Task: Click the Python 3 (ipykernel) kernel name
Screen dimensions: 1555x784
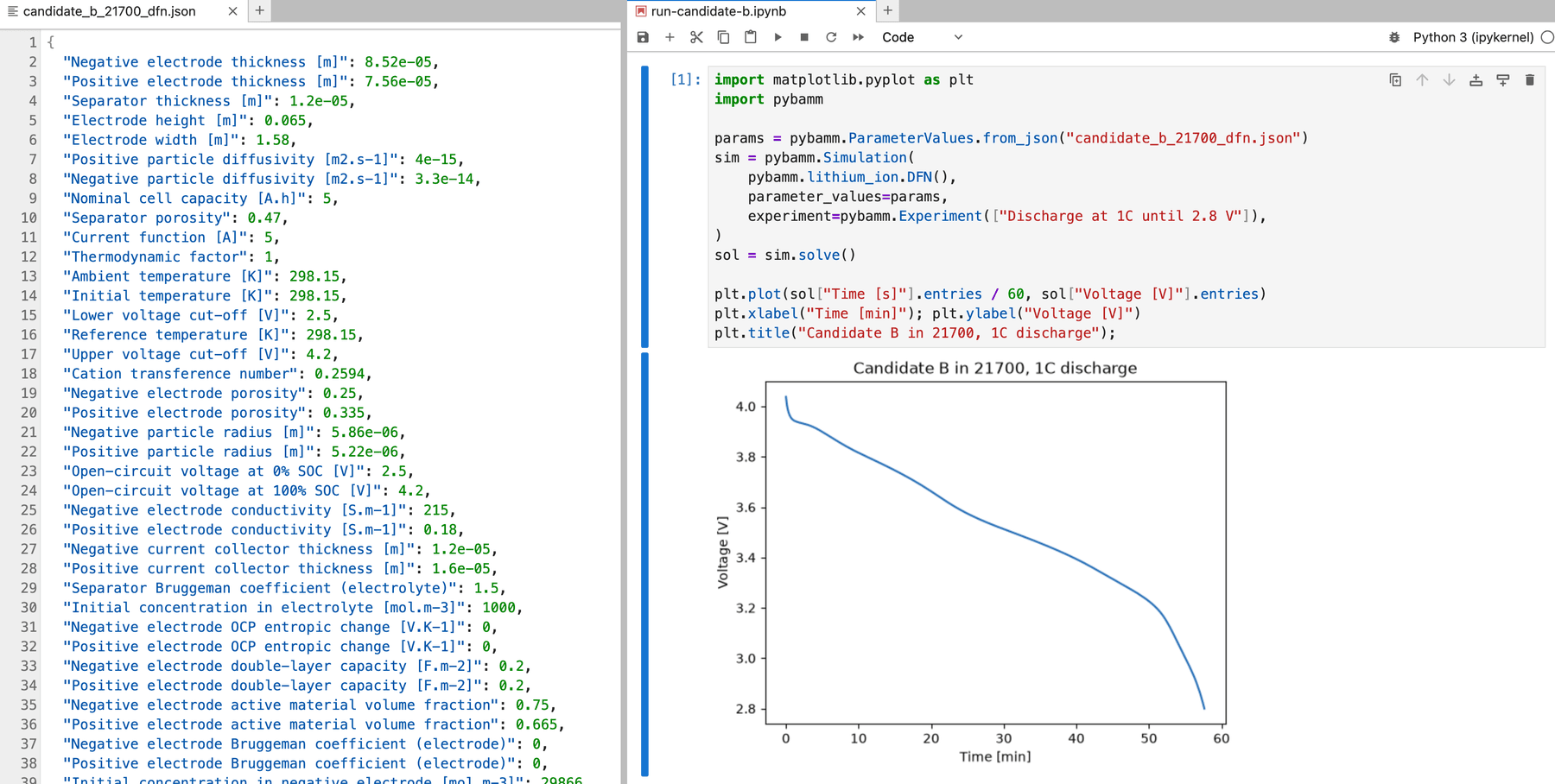Action: coord(1473,37)
